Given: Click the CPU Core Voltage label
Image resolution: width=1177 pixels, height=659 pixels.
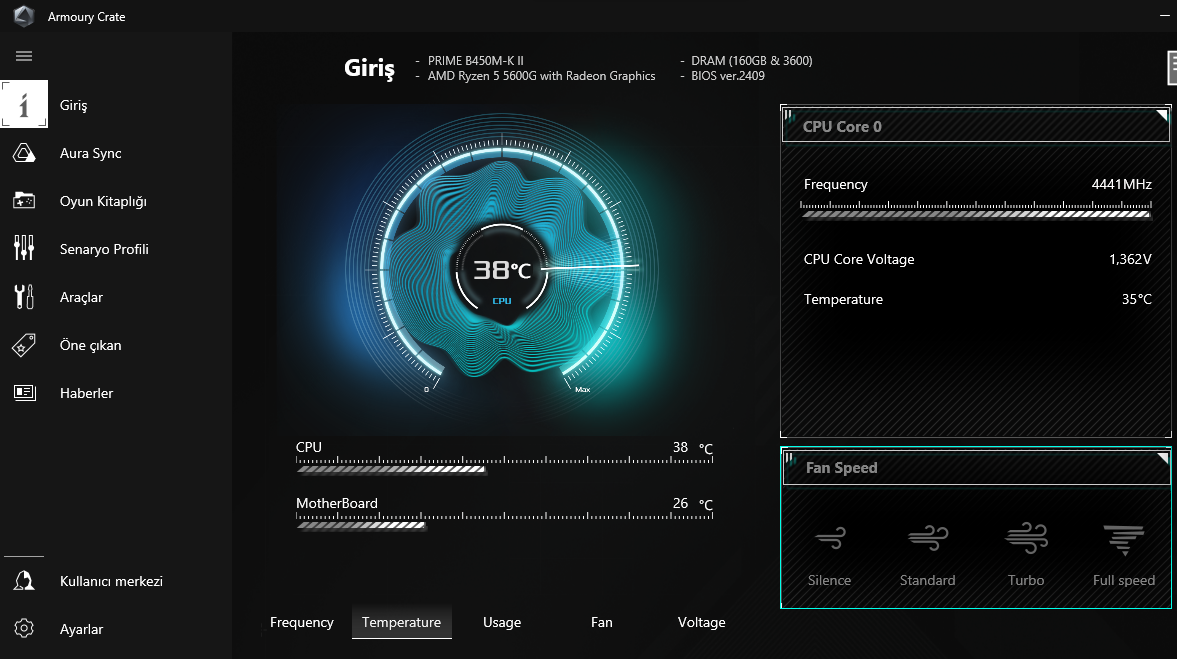Looking at the screenshot, I should tap(859, 259).
